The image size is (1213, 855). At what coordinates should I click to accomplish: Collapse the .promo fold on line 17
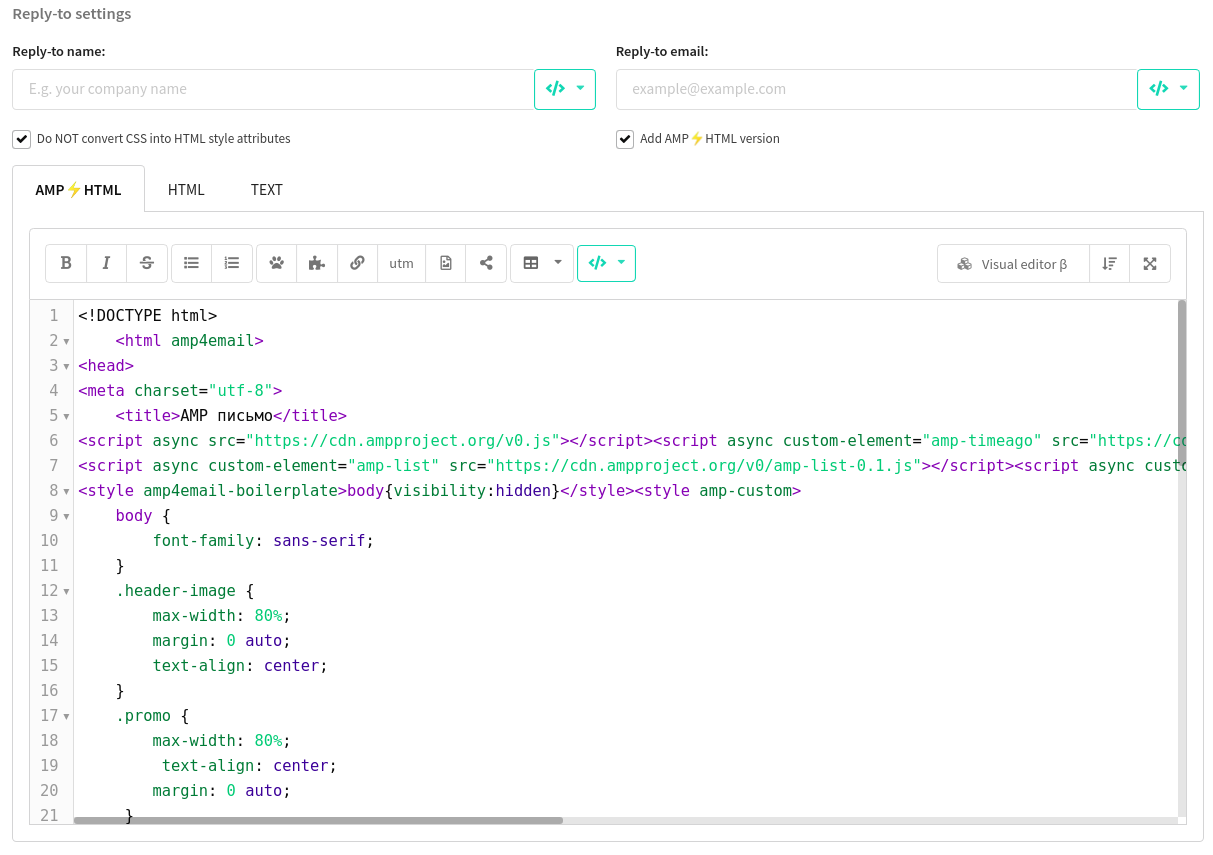66,716
